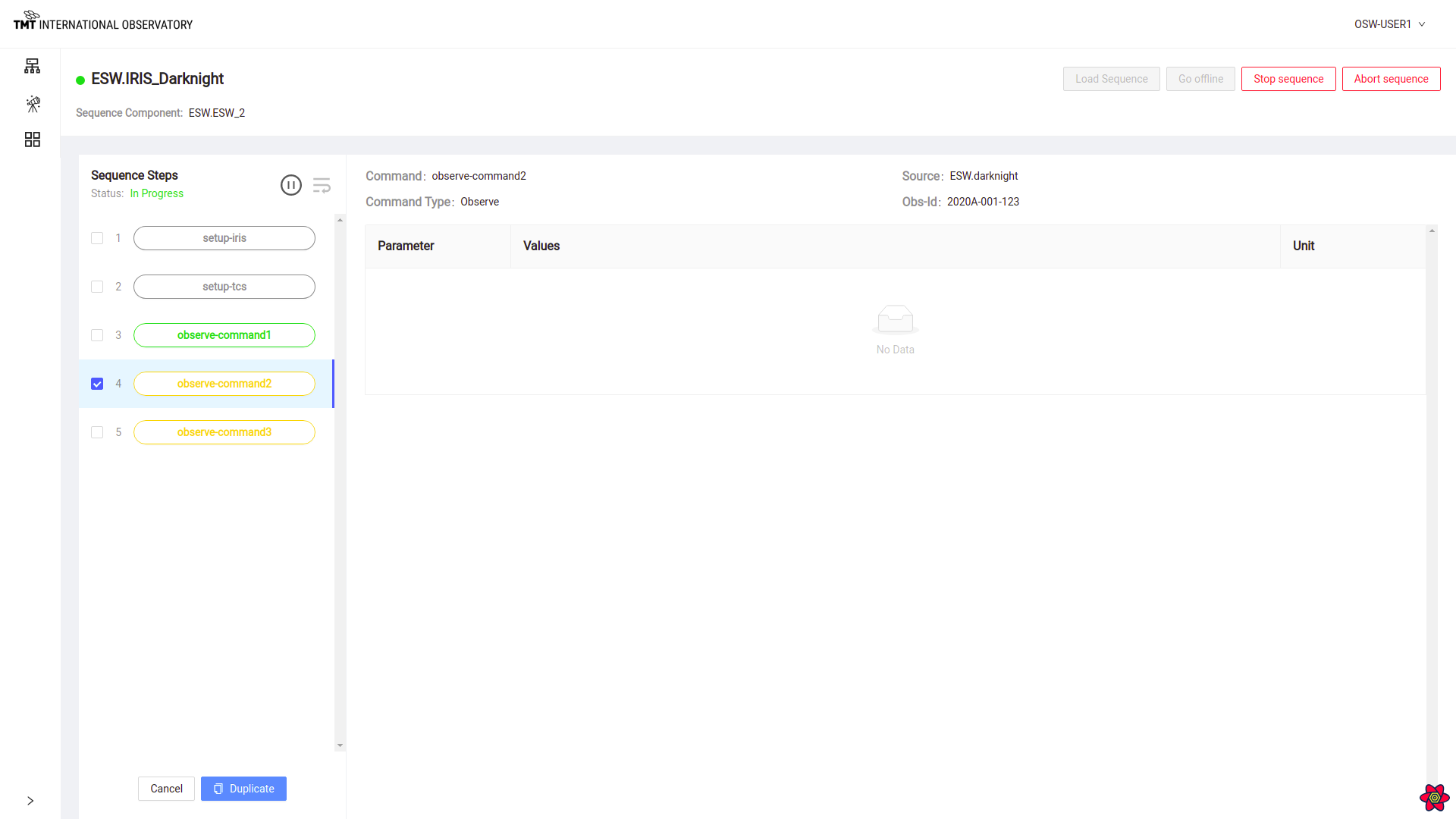Click the Observe command type value
The image size is (1456, 819).
tap(479, 202)
